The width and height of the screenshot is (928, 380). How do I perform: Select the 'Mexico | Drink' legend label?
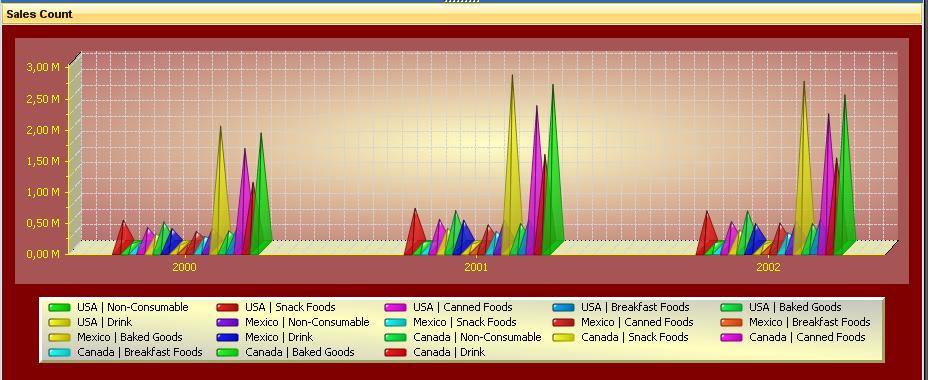279,337
